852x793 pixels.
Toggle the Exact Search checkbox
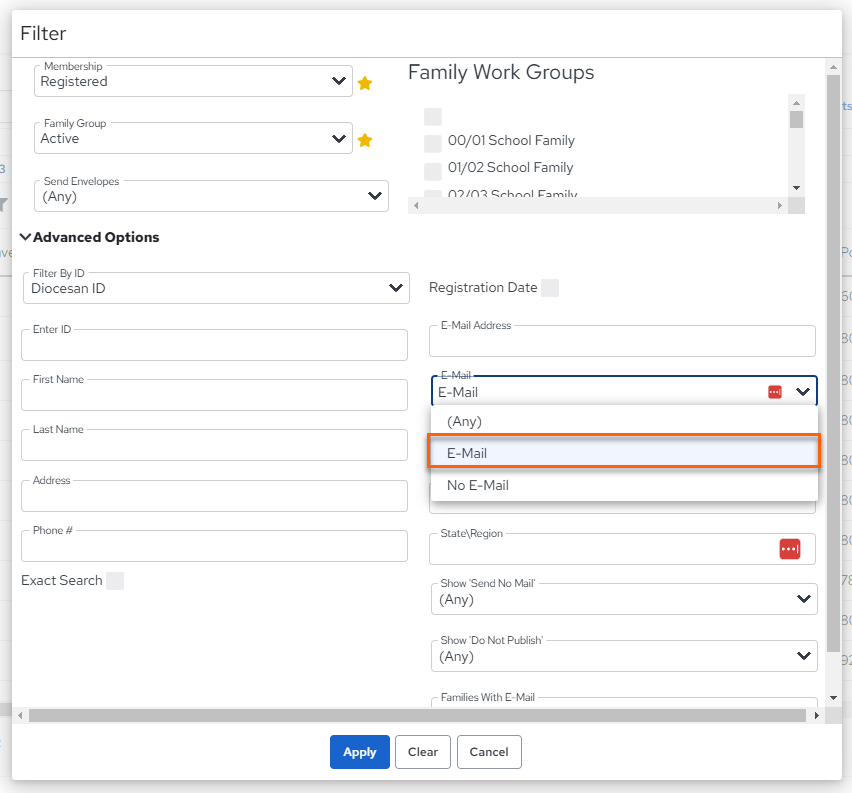click(115, 581)
